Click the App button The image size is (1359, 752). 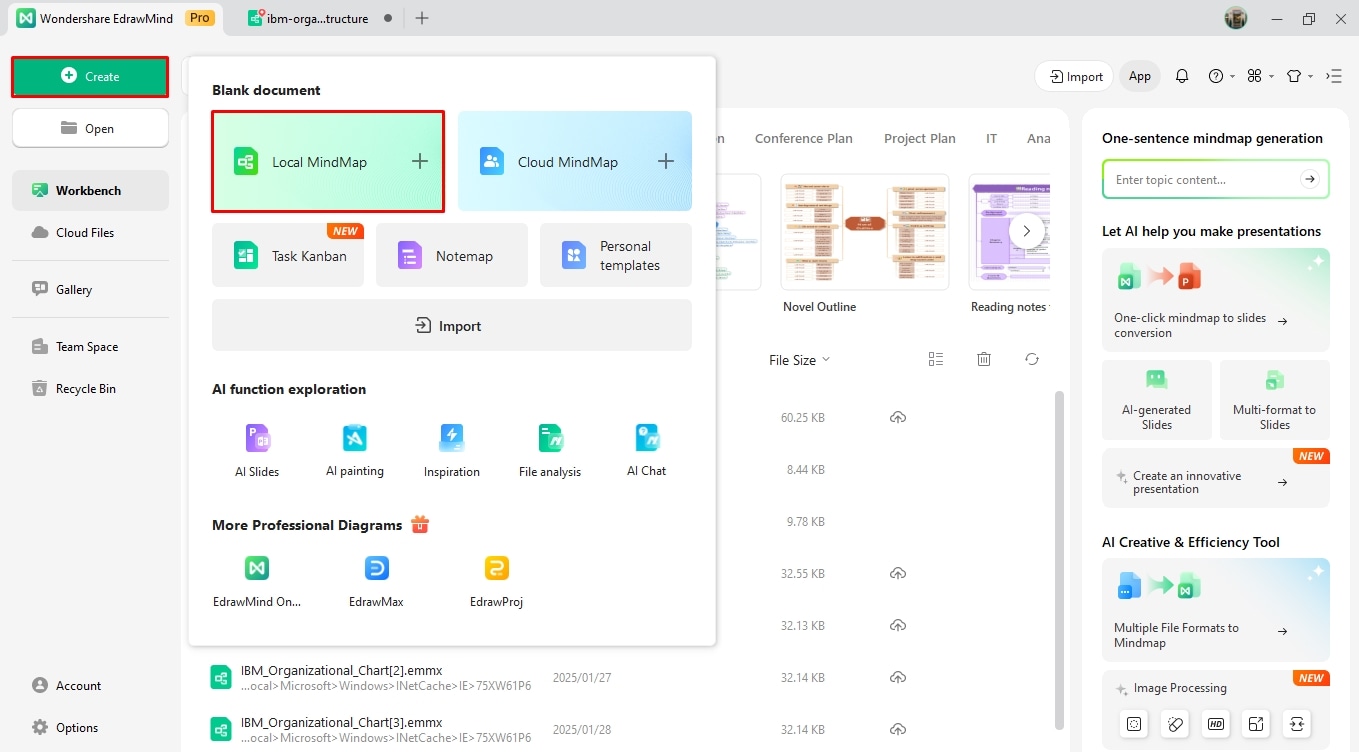1140,76
